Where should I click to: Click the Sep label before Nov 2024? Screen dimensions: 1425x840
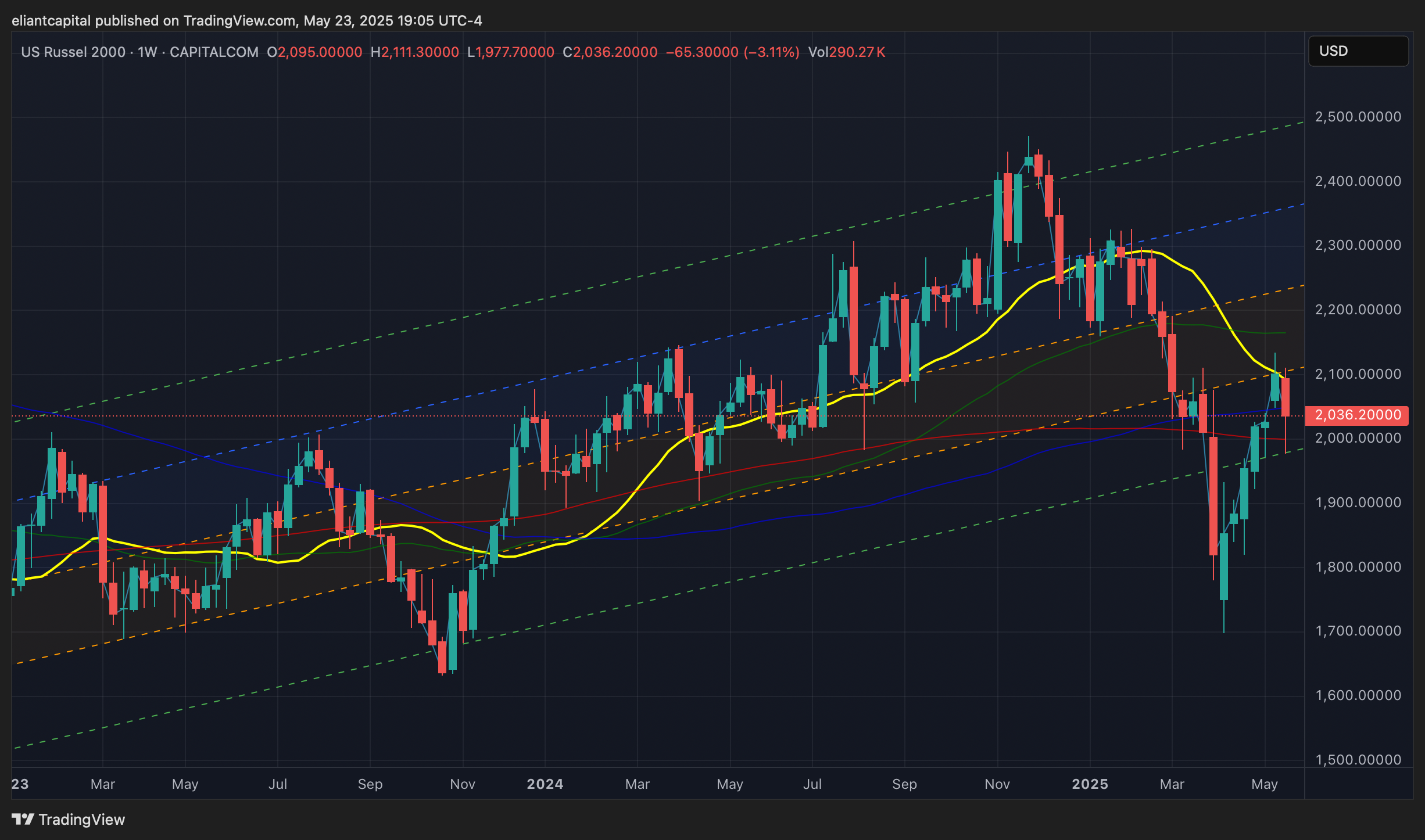click(904, 784)
